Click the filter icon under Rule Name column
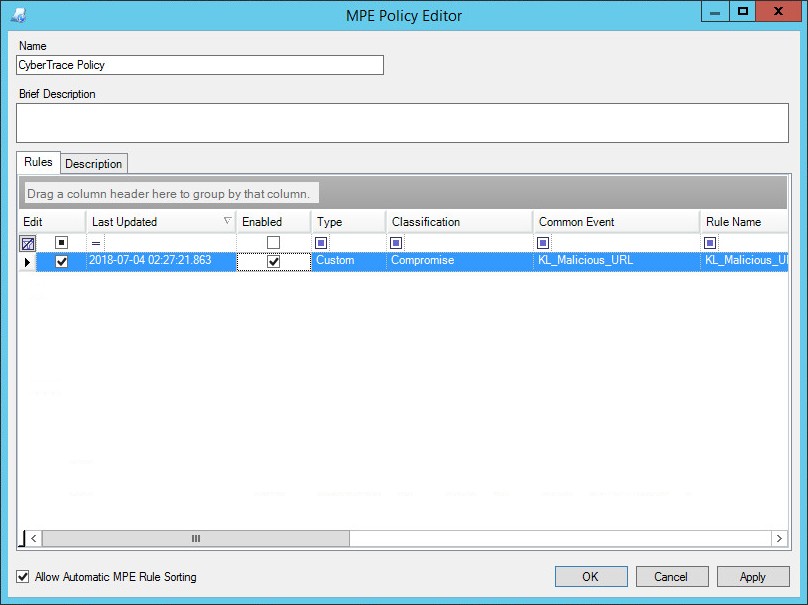Viewport: 808px width, 605px height. [x=710, y=242]
